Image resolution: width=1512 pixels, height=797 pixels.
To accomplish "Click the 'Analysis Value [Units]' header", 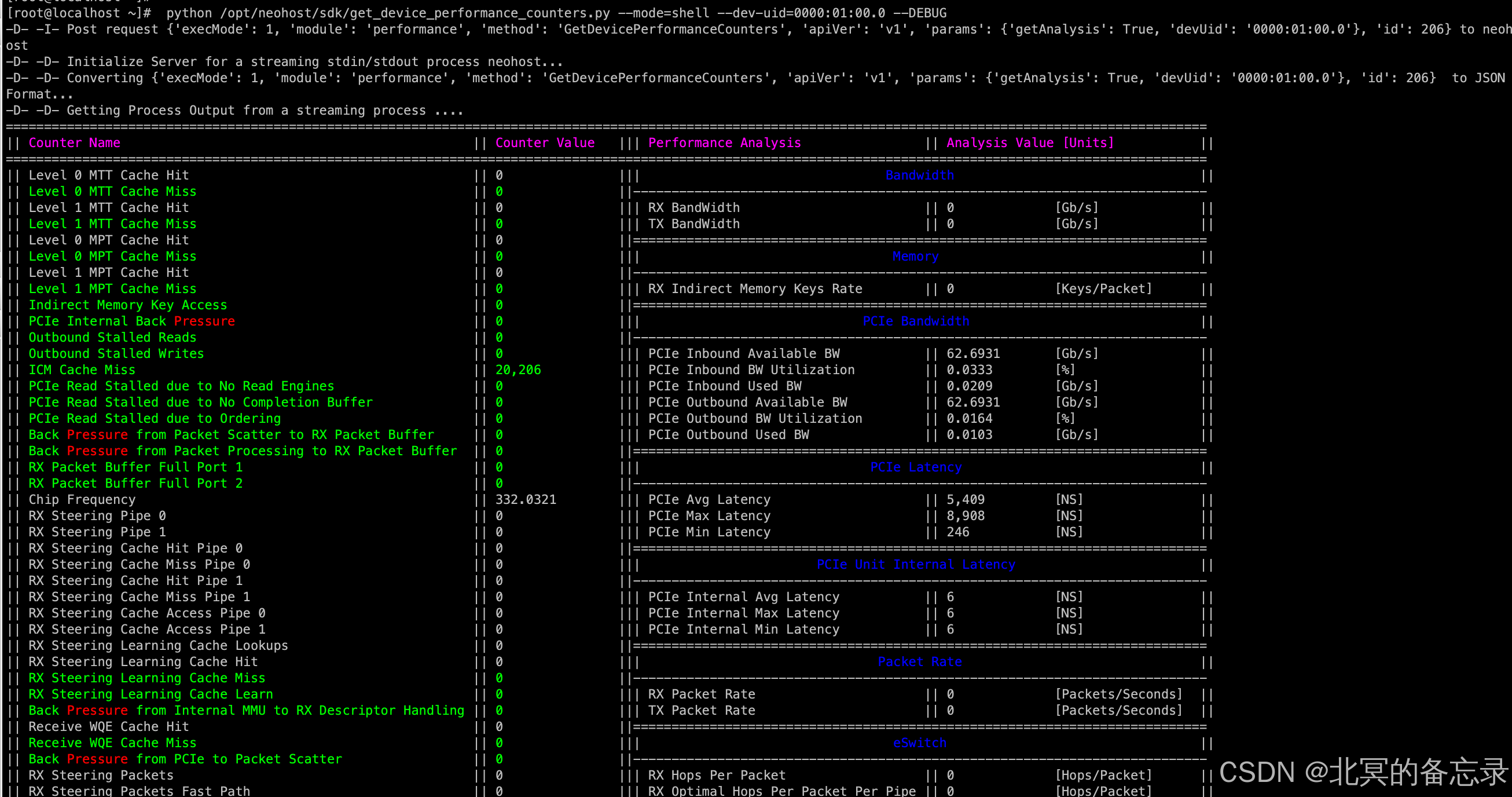I will point(1030,142).
